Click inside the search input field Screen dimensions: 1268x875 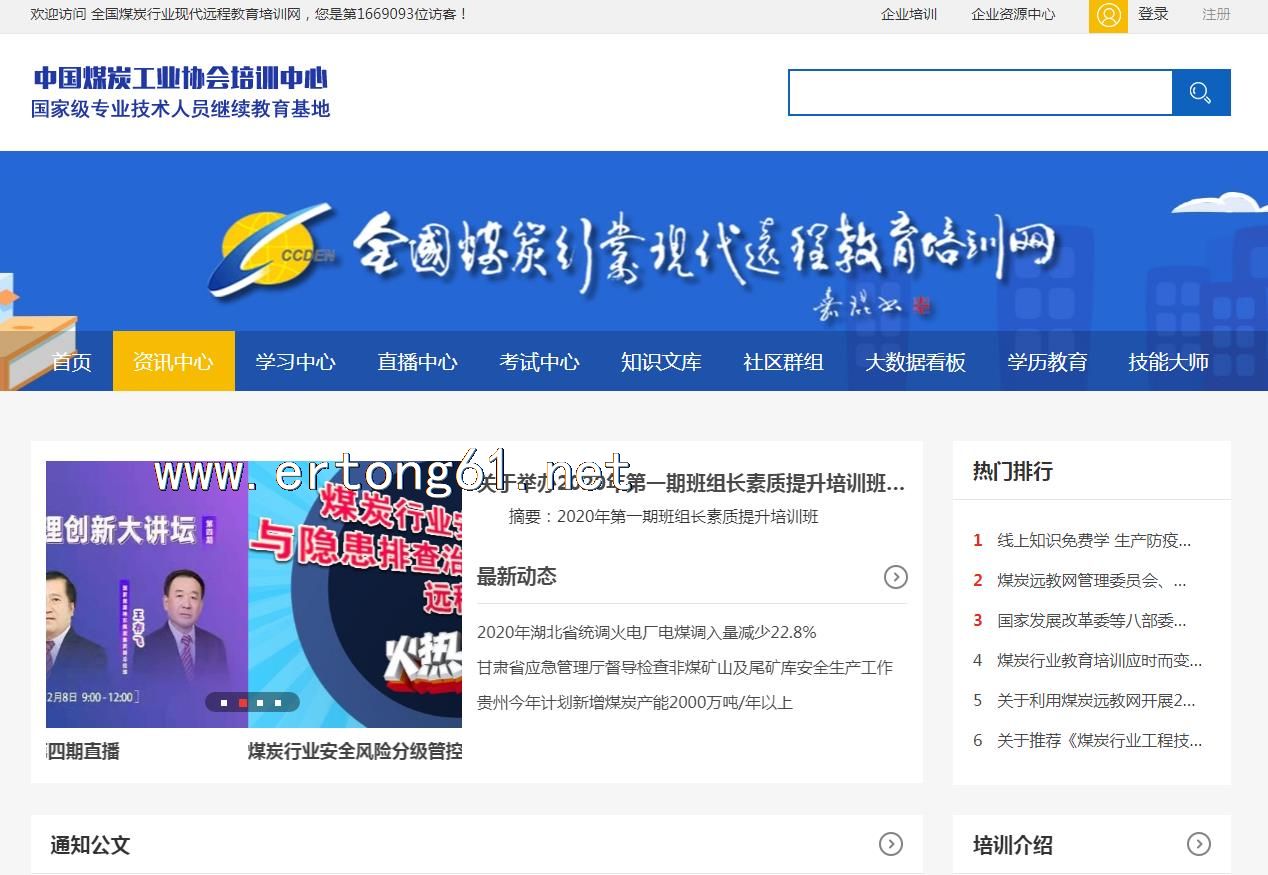tap(980, 93)
